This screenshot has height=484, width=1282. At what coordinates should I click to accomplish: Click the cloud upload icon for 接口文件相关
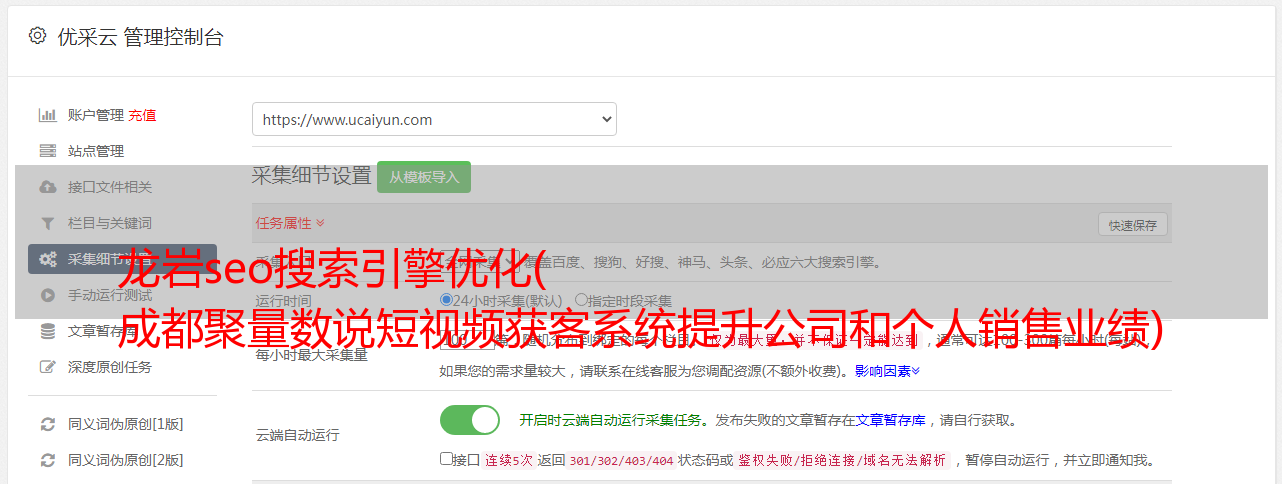47,187
